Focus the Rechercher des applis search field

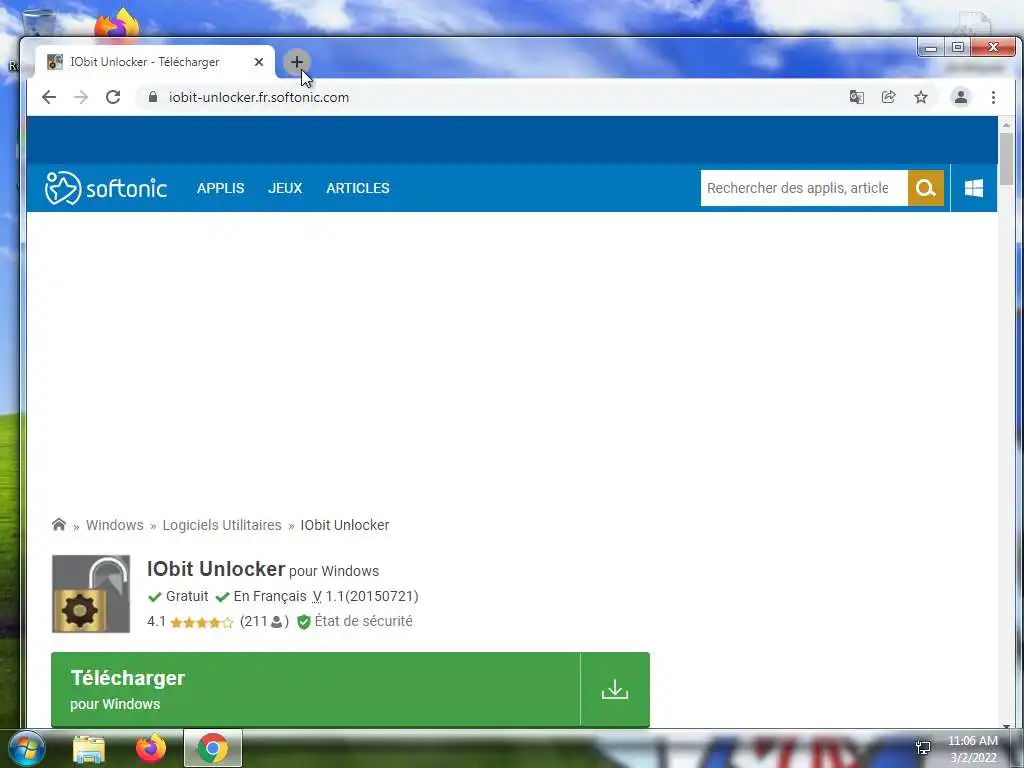pos(804,188)
